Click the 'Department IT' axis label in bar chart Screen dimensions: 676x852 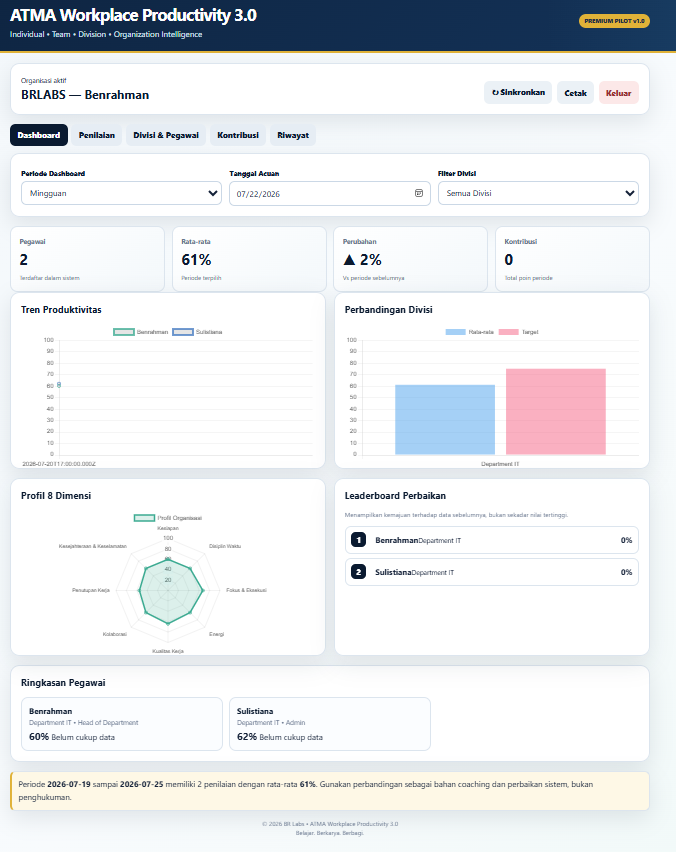click(x=500, y=464)
